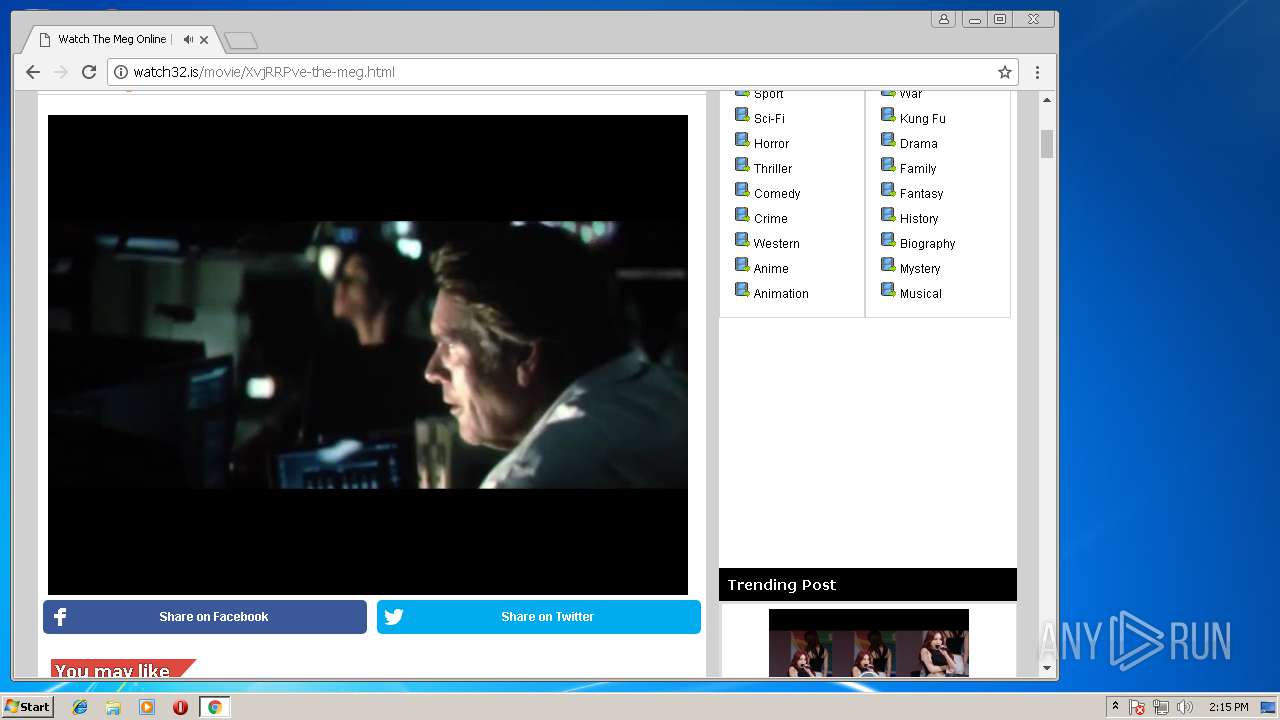
Task: Open Opera browser from the taskbar
Action: [x=180, y=707]
